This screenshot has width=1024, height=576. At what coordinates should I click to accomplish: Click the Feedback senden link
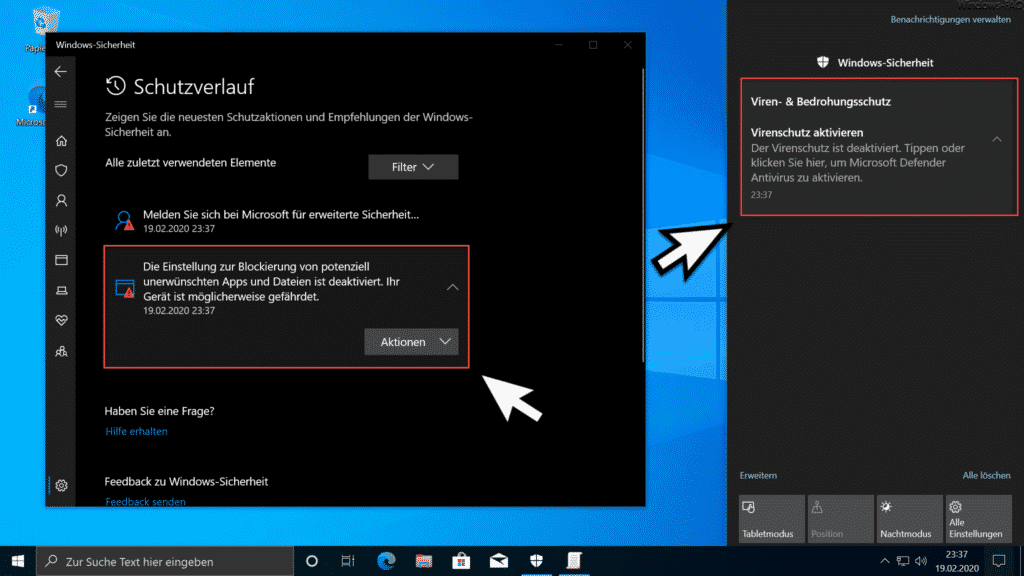coord(146,502)
